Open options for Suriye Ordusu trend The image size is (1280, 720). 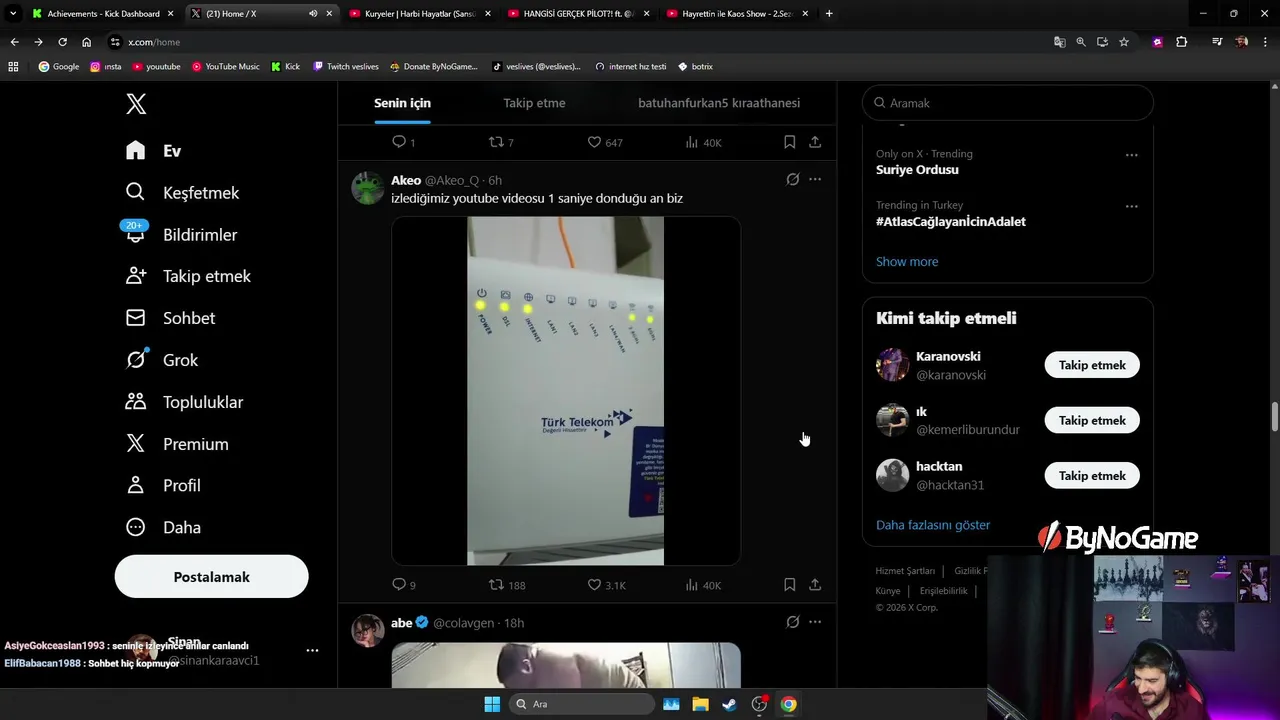click(x=1131, y=155)
